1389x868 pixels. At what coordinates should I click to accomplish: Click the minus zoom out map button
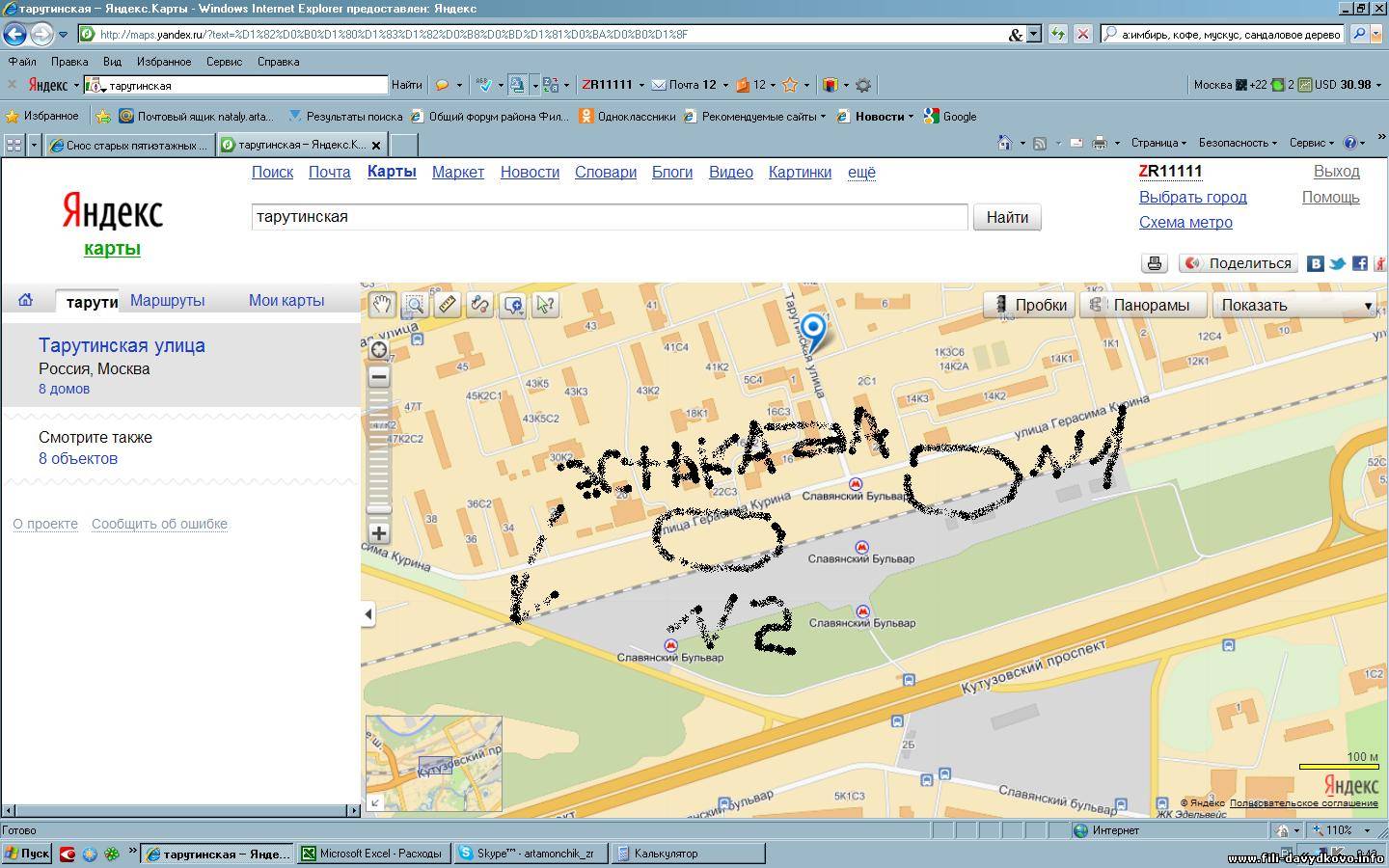(379, 377)
